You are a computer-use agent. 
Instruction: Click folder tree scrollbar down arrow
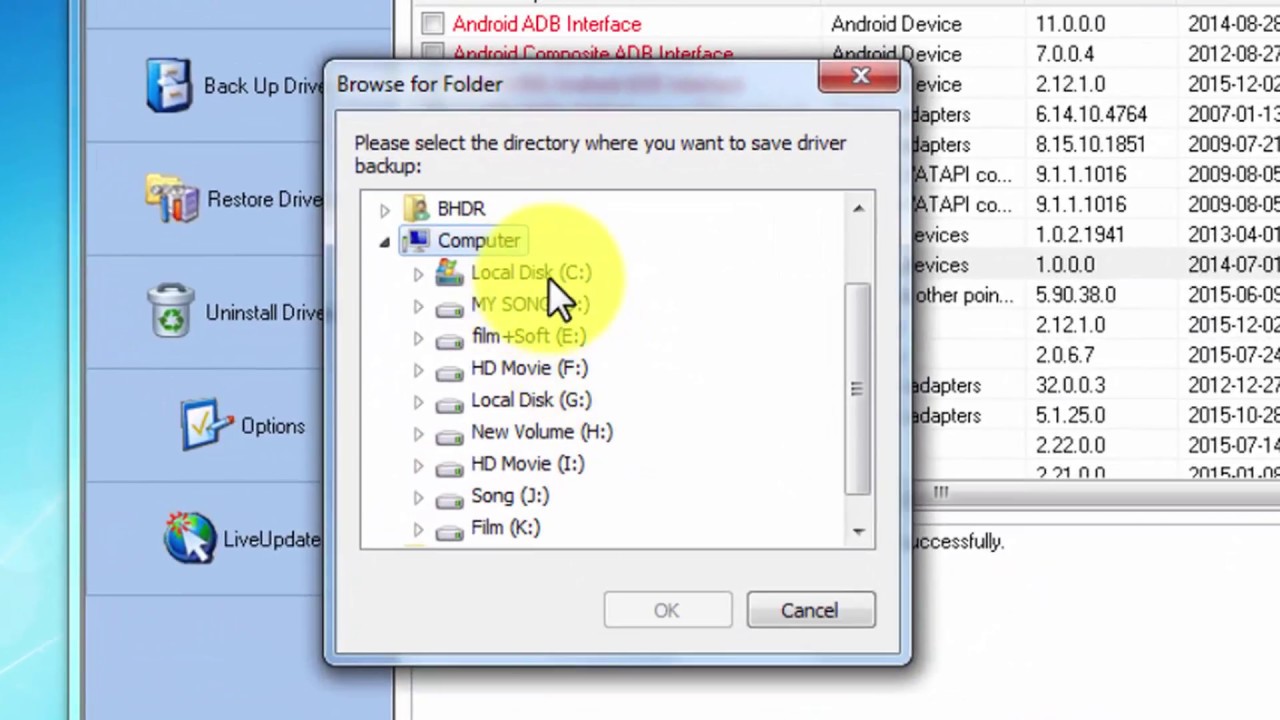click(x=858, y=531)
